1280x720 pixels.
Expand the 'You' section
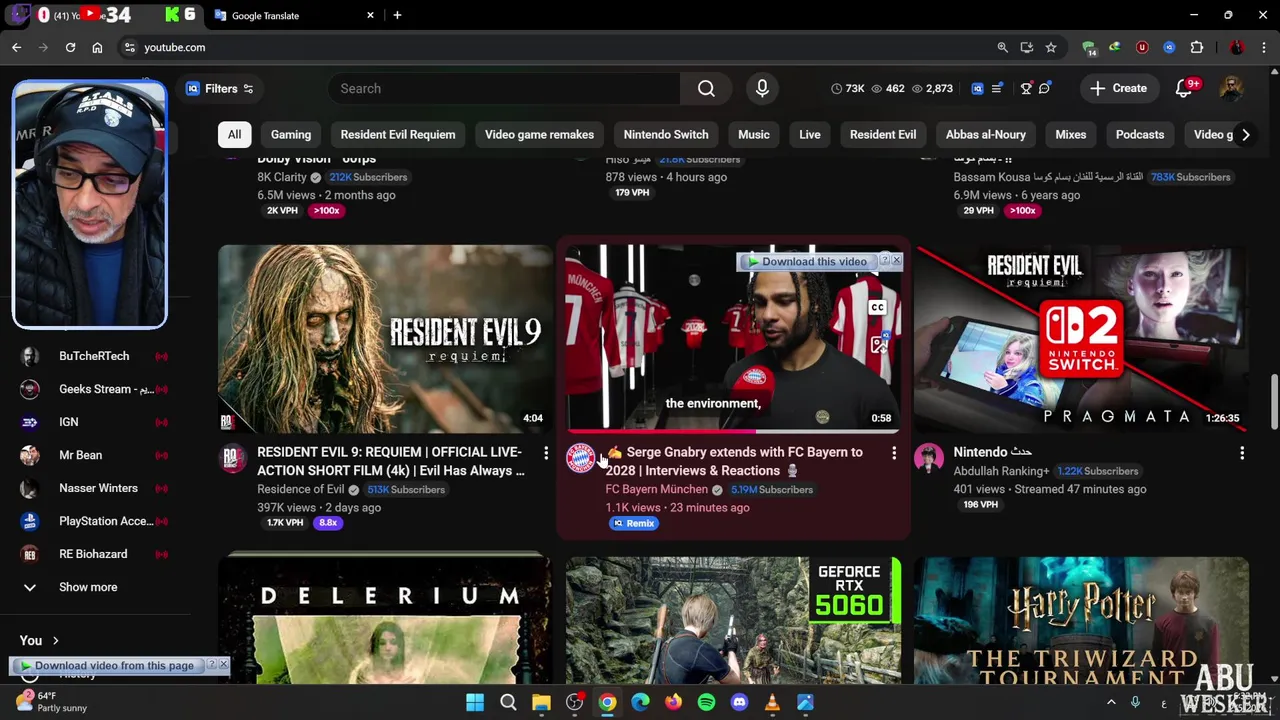point(40,640)
